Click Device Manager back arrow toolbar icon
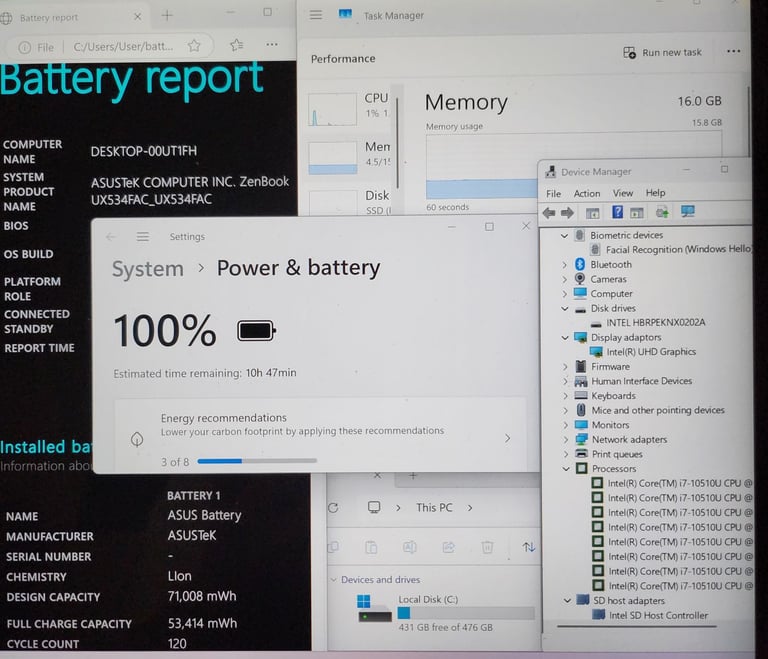Viewport: 768px width, 659px height. tap(549, 213)
